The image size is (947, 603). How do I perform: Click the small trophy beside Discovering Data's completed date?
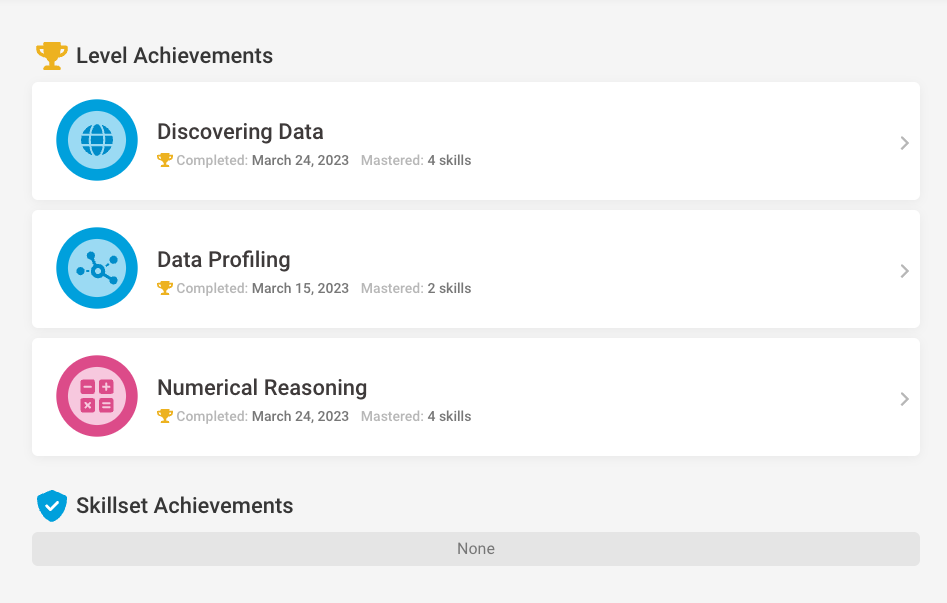coord(165,160)
